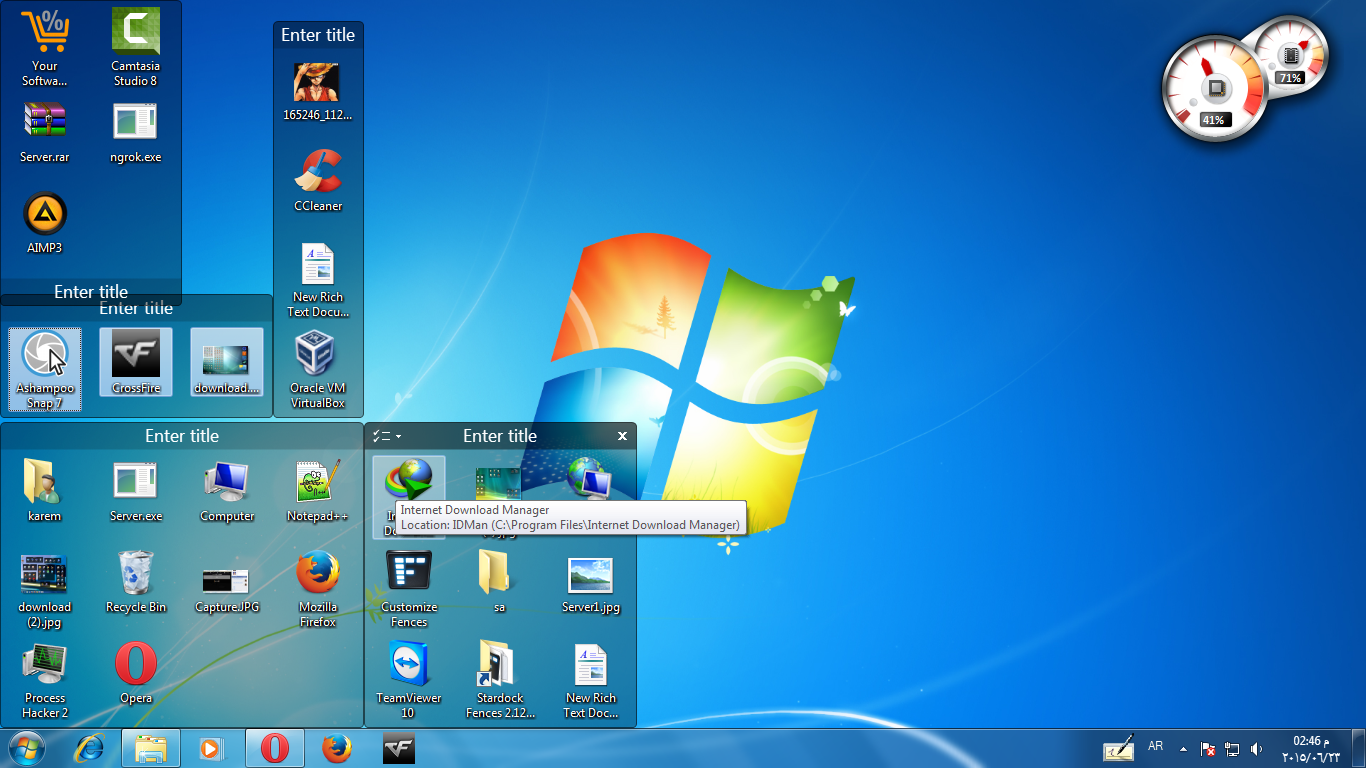The height and width of the screenshot is (768, 1366).
Task: Open the network connection tray icon
Action: click(x=1233, y=748)
